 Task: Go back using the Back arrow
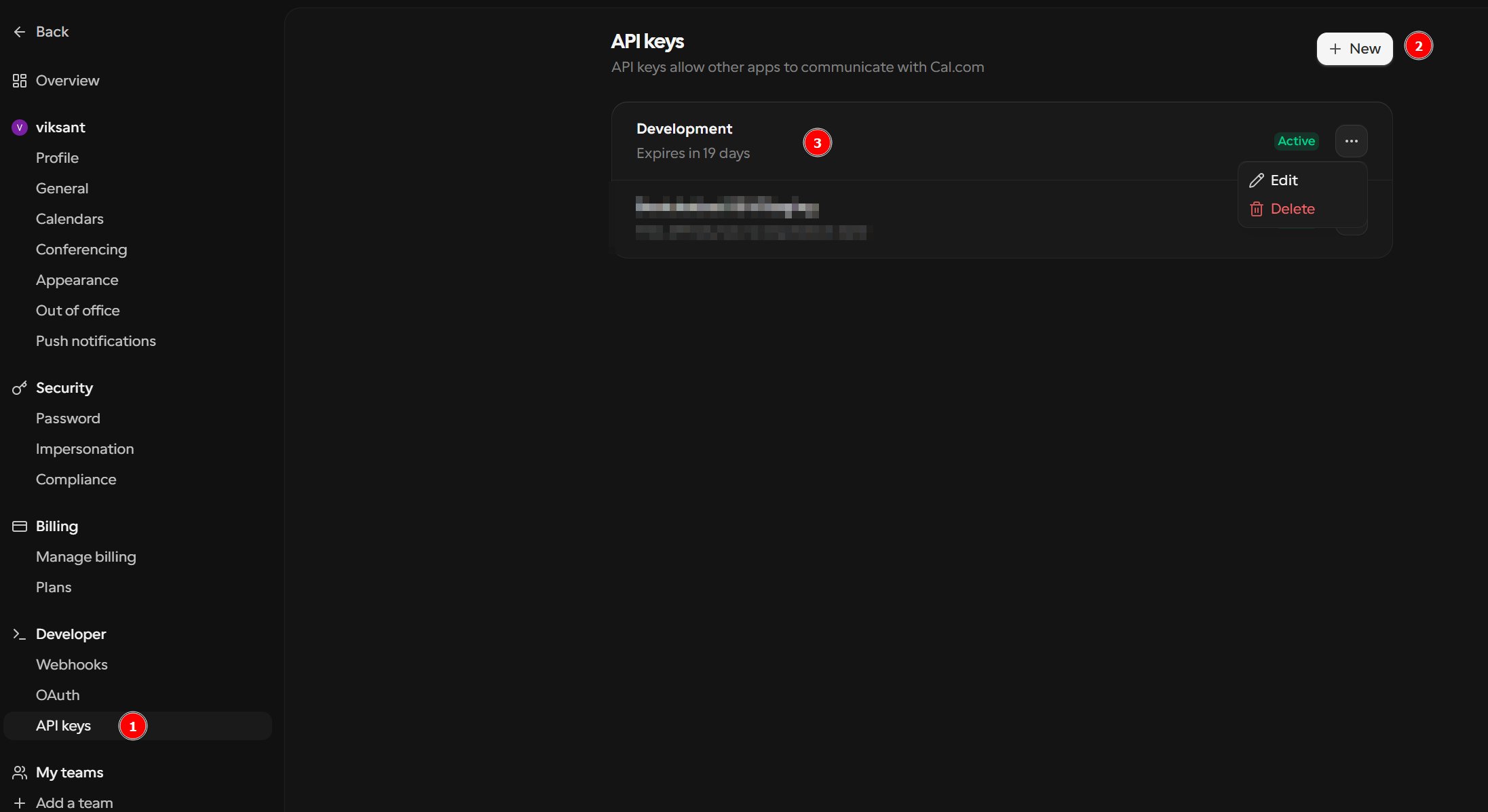(20, 32)
